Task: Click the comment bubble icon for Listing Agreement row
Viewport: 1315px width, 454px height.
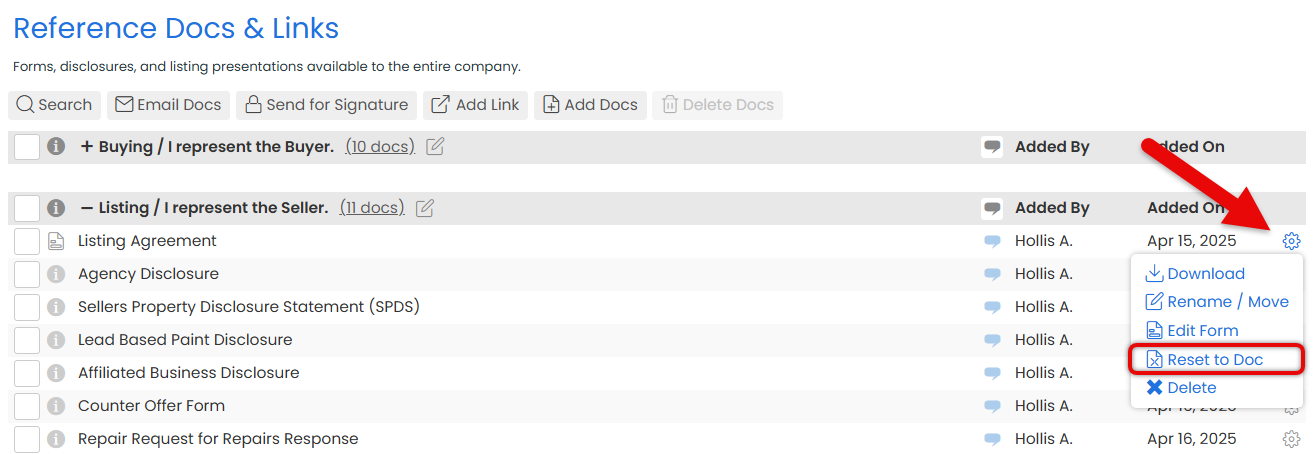Action: (992, 241)
